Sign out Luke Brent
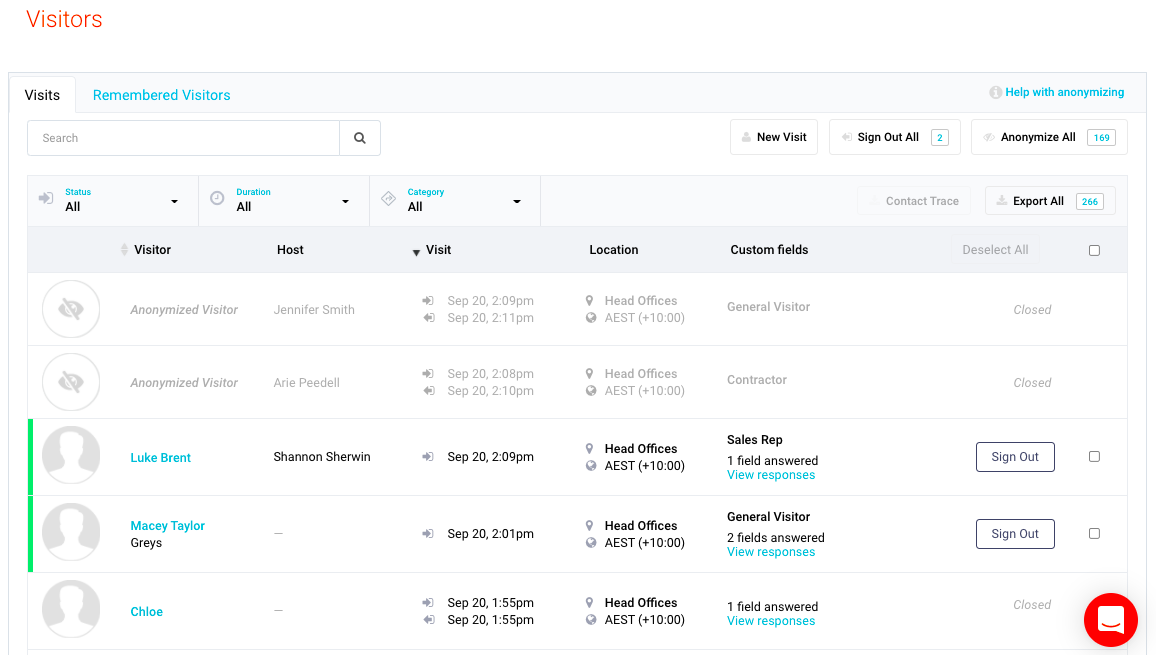 (1015, 457)
